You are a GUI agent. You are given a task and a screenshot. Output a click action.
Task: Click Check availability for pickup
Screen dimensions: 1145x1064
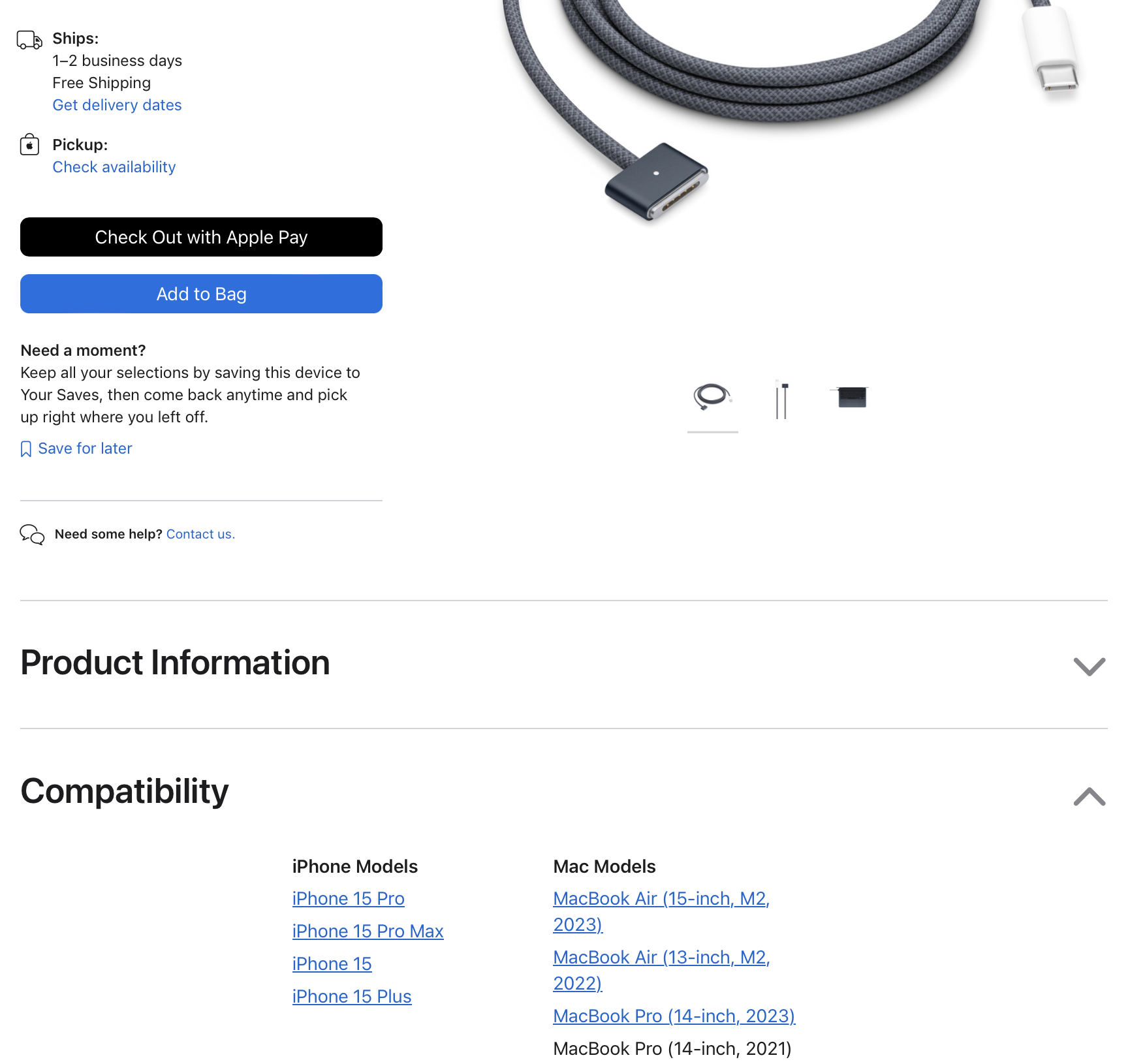[x=114, y=167]
